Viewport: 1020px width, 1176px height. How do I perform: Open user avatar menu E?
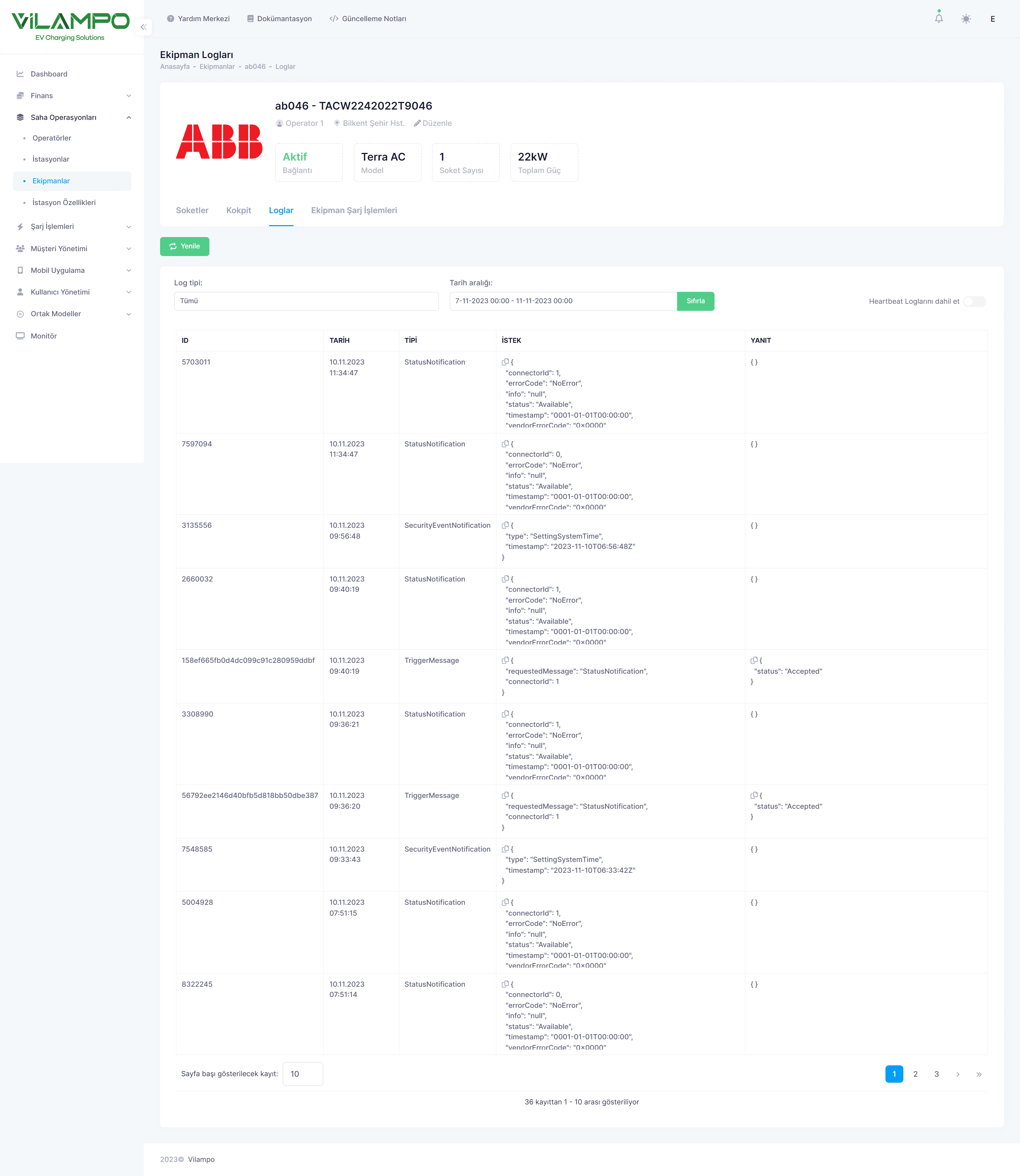(x=992, y=19)
